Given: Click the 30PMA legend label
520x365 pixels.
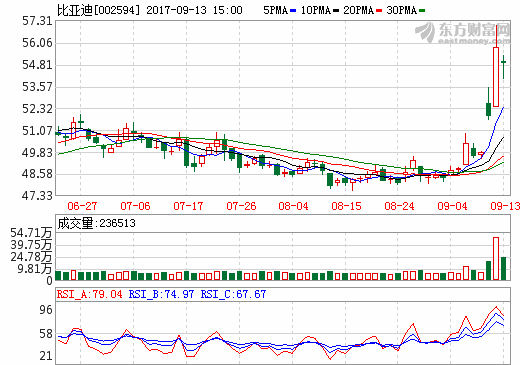Looking at the screenshot, I should tap(402, 10).
